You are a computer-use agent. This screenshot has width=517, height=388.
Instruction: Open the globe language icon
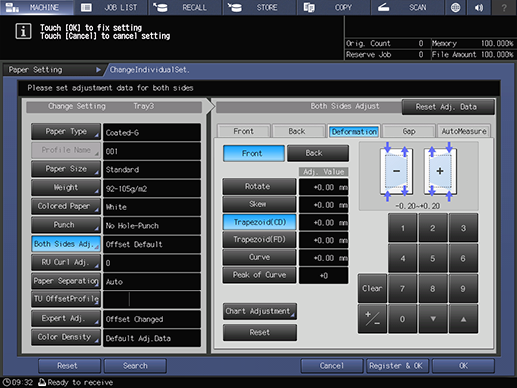click(x=455, y=7)
